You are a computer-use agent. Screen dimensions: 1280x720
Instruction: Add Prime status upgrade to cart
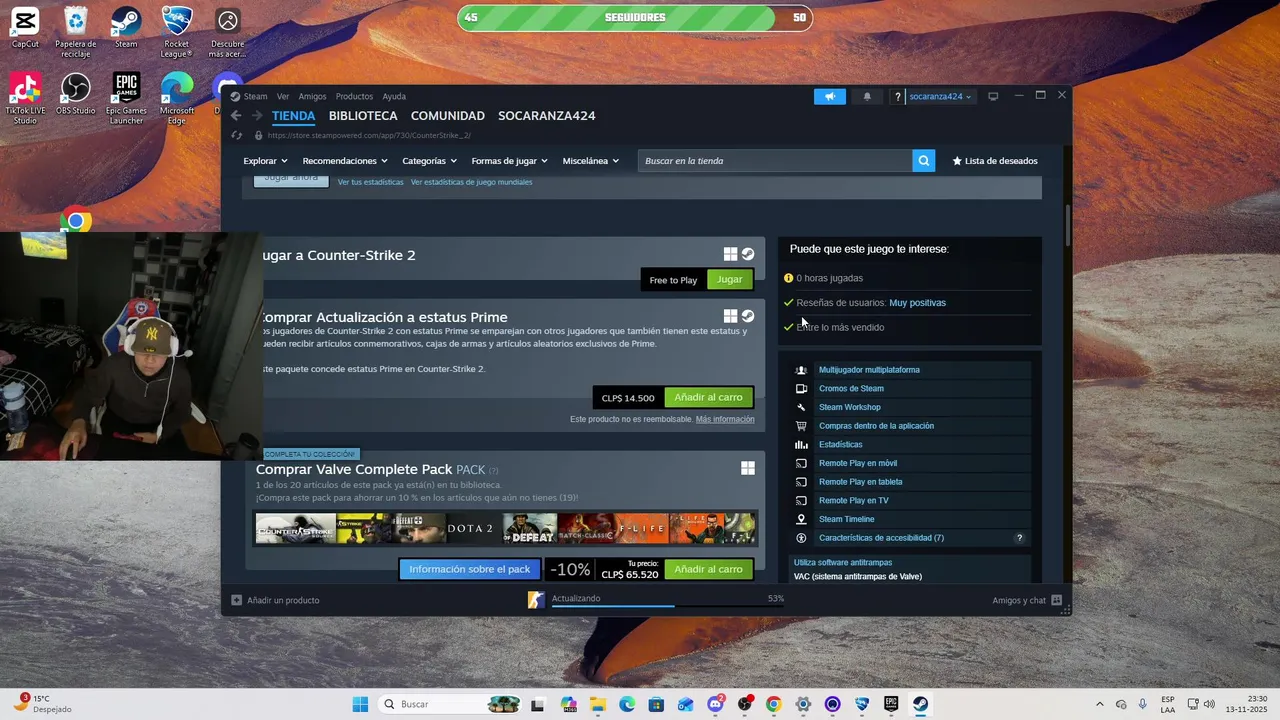pyautogui.click(x=708, y=397)
